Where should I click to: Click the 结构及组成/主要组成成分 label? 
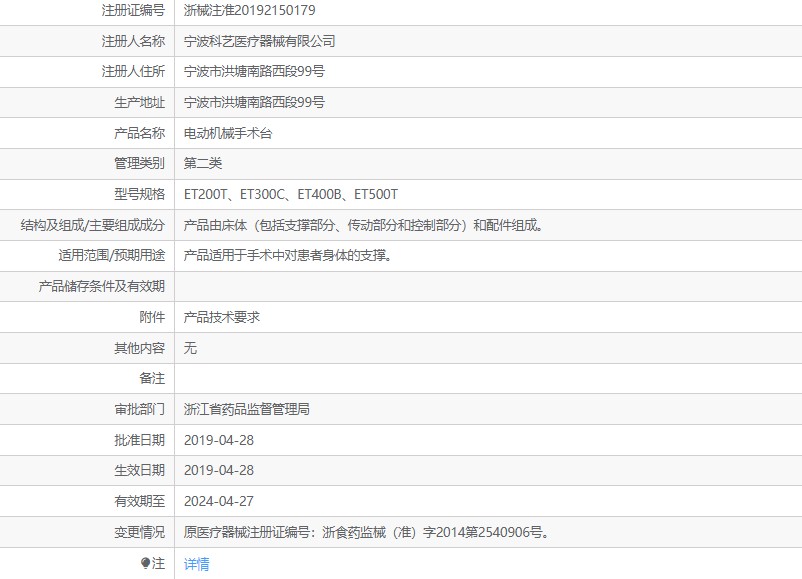point(93,225)
